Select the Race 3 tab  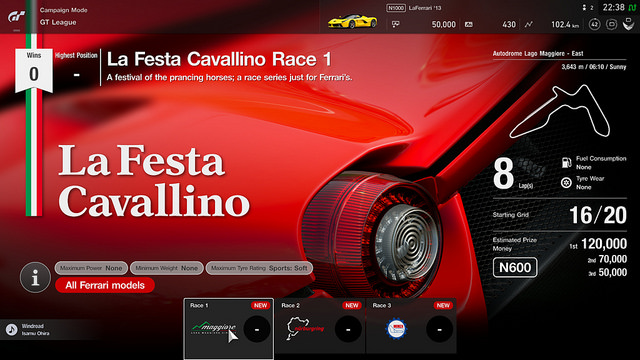411,326
